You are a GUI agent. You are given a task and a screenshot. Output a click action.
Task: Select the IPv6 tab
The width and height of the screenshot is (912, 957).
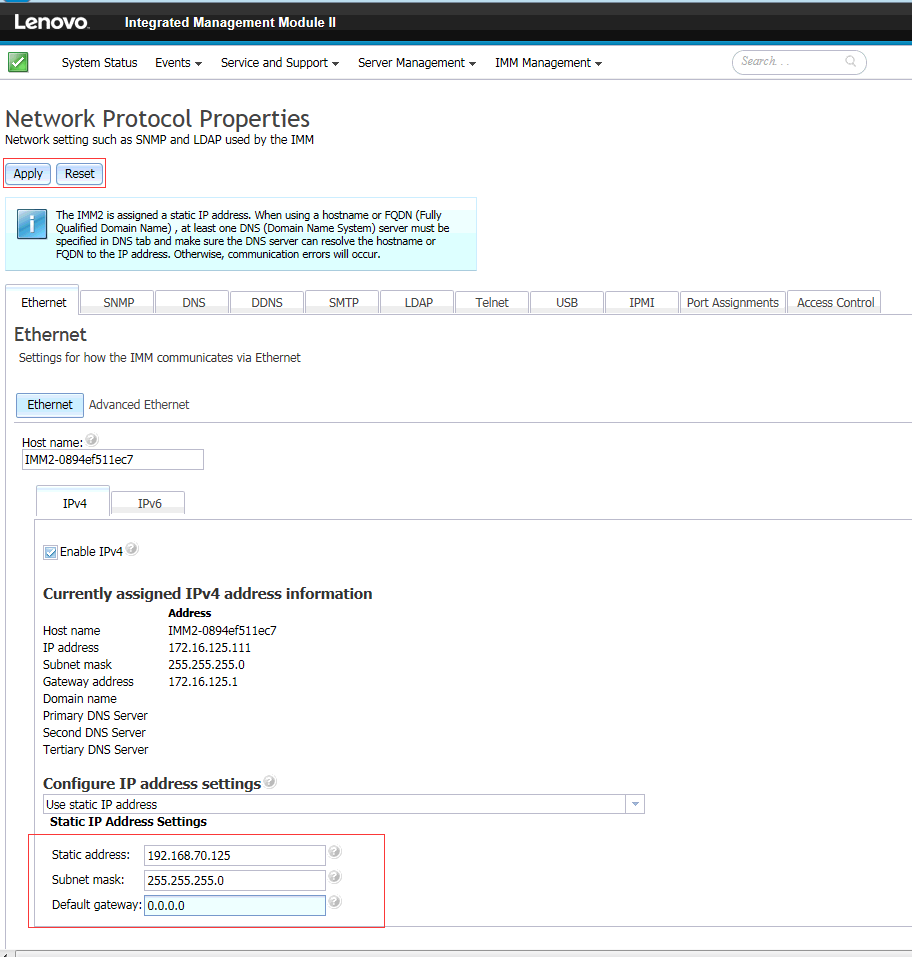pos(148,503)
